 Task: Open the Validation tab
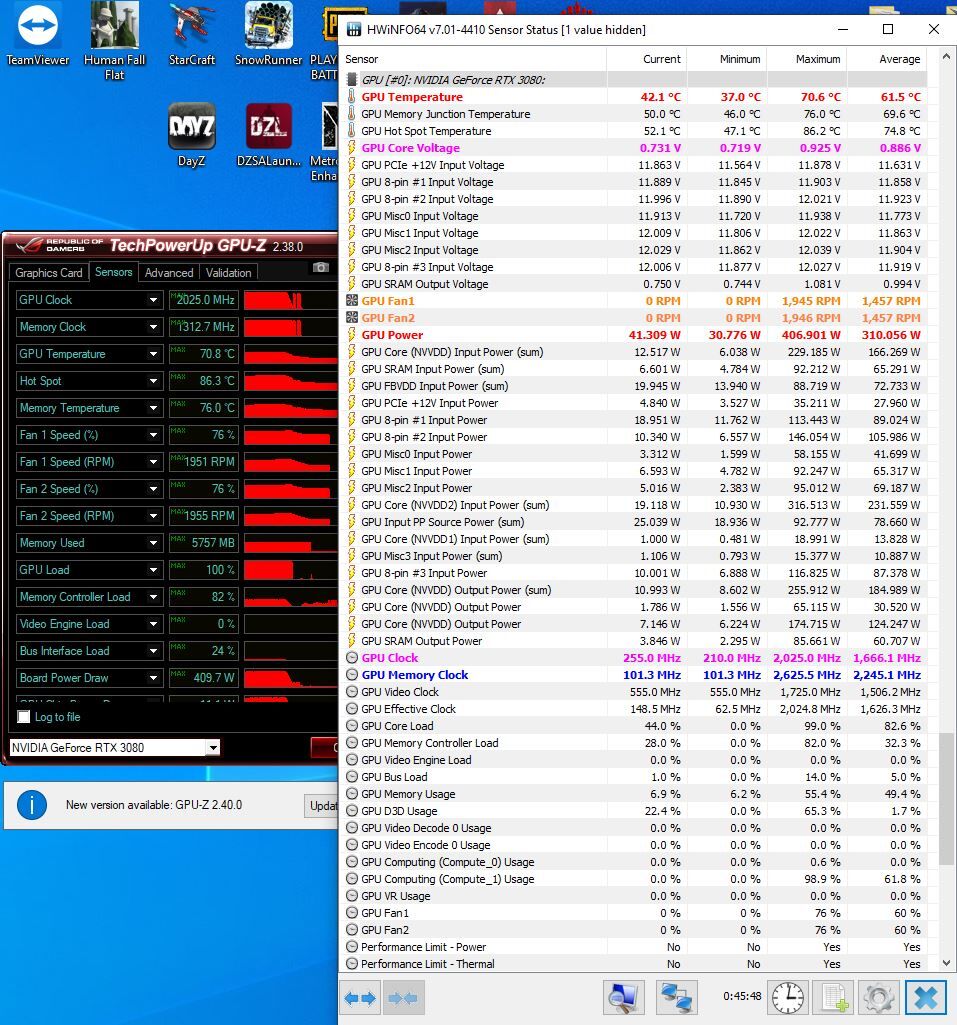pos(228,273)
